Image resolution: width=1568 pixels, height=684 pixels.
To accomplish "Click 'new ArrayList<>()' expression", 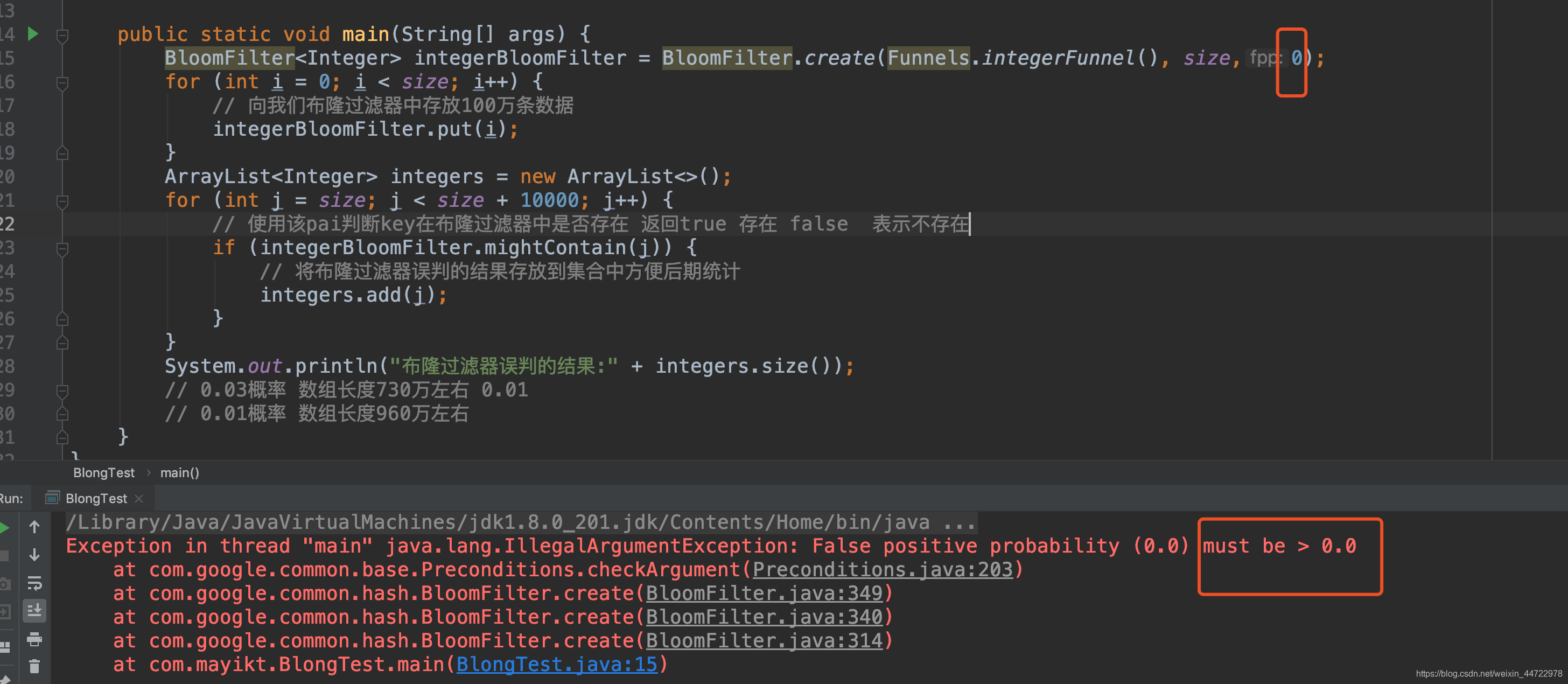I will 620,177.
